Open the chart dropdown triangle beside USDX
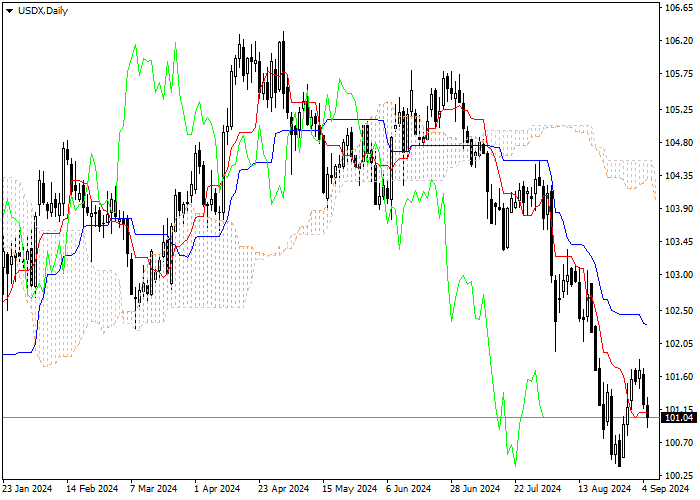The width and height of the screenshot is (700, 500). point(9,11)
